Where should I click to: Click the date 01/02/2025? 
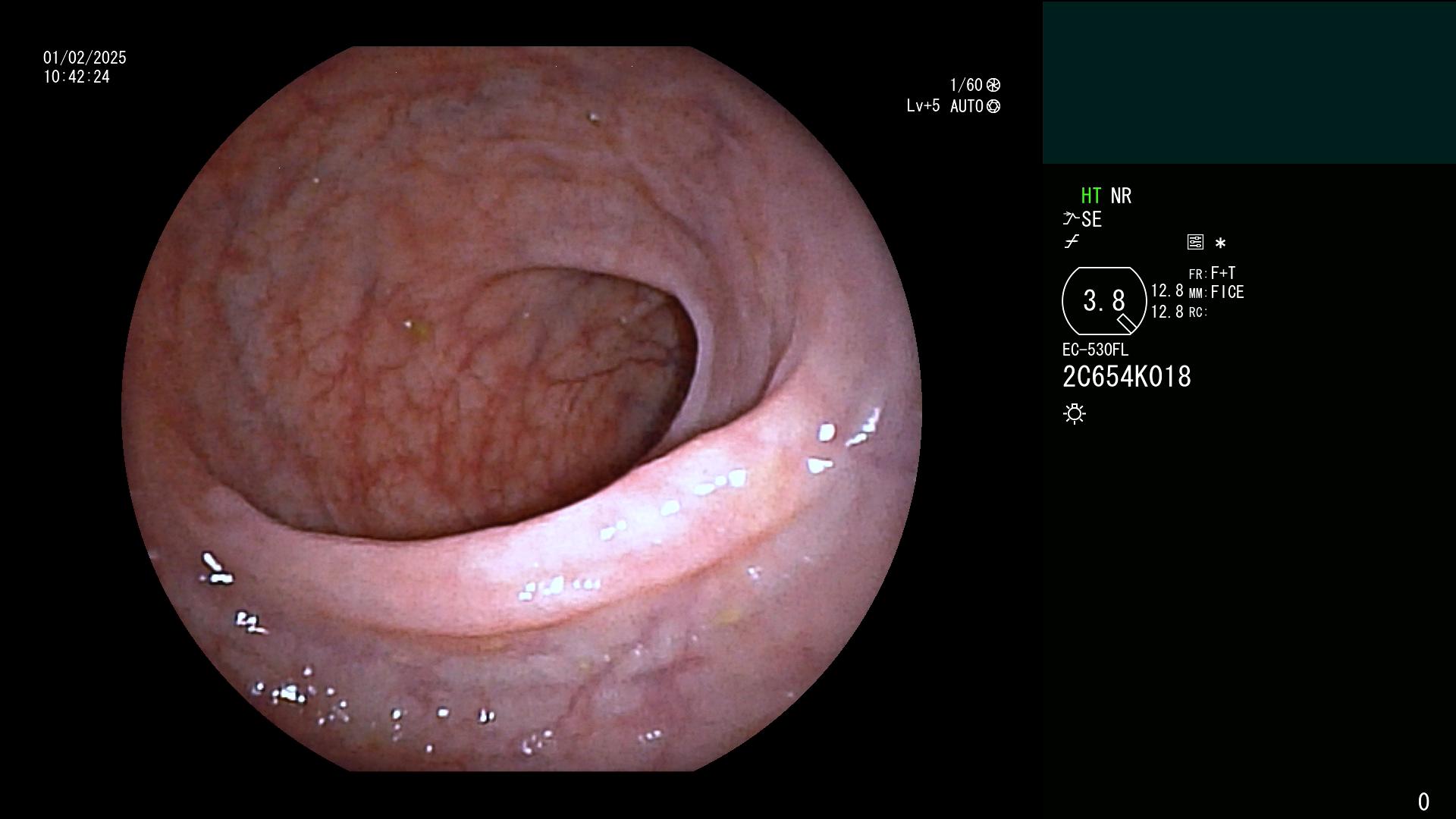pos(85,58)
